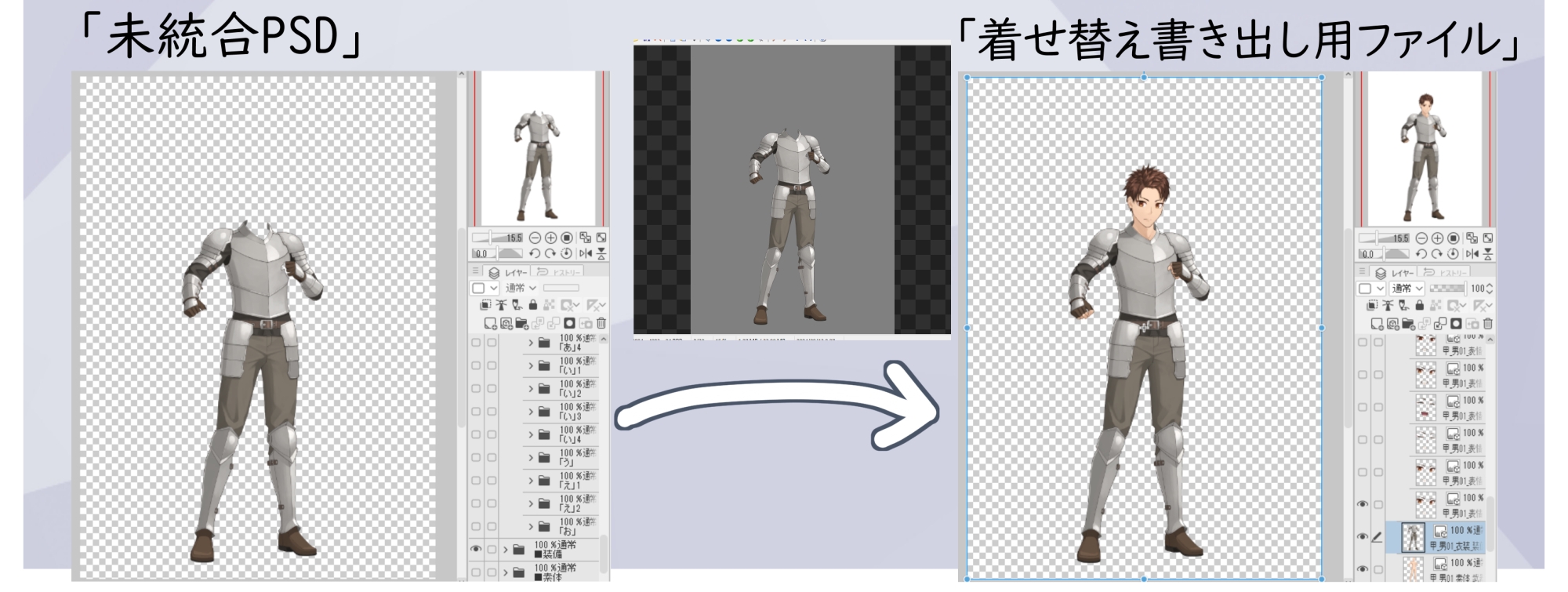Screen dimensions: 1568x592
Task: Rotate canvas left in 着せ替え file navigator
Action: 1421,253
